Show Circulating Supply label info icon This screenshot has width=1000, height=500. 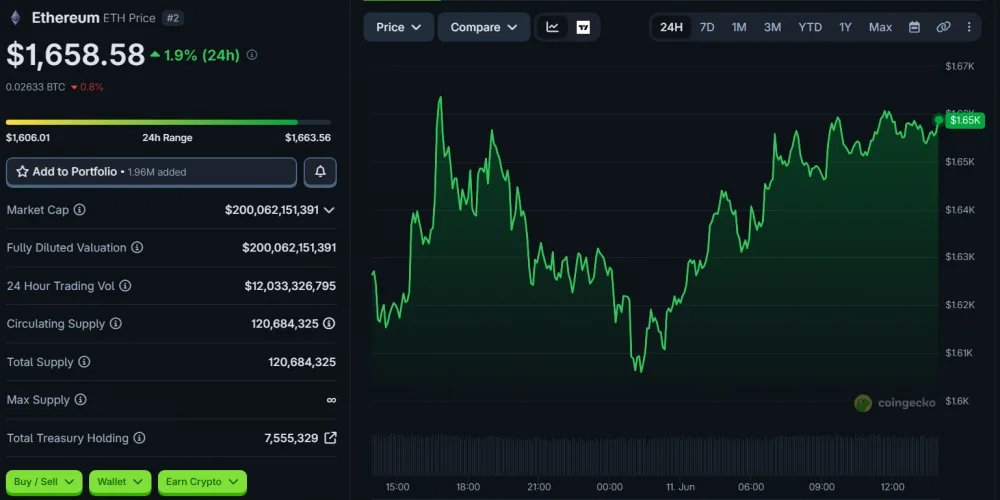tap(115, 324)
